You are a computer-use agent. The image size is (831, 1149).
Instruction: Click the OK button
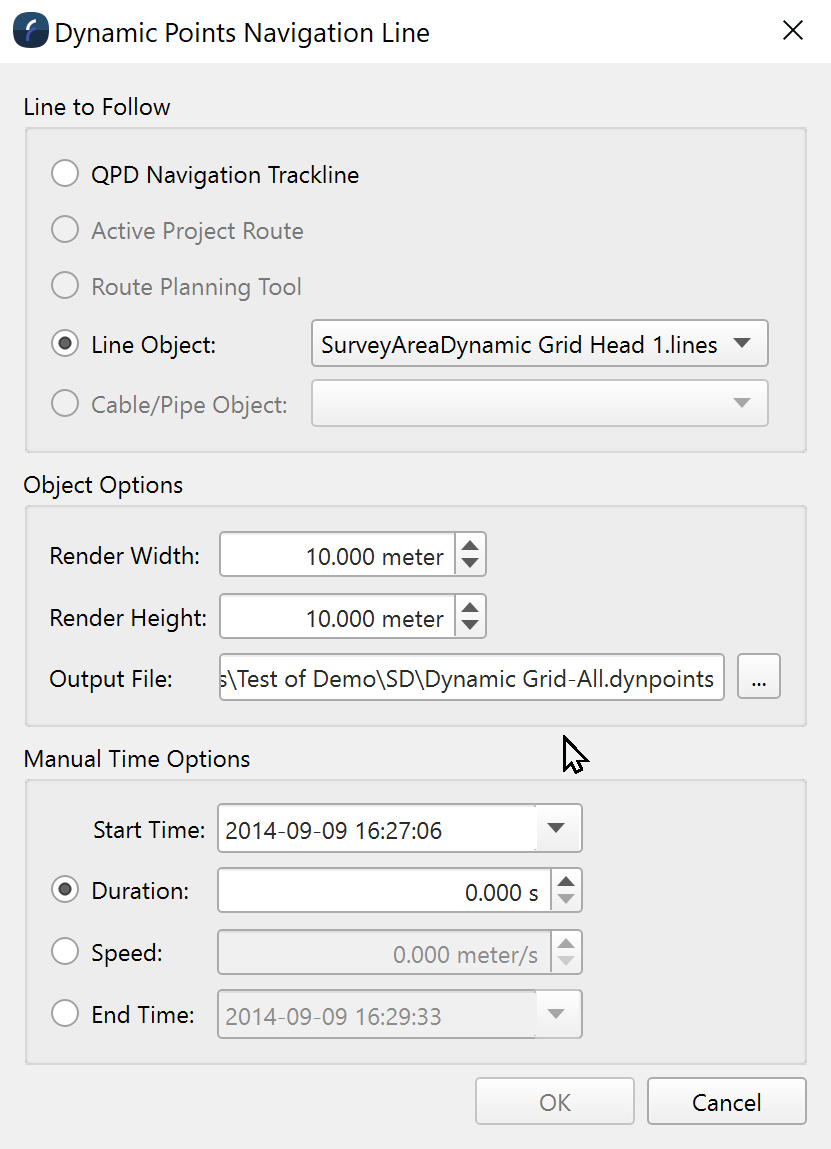pos(555,1102)
